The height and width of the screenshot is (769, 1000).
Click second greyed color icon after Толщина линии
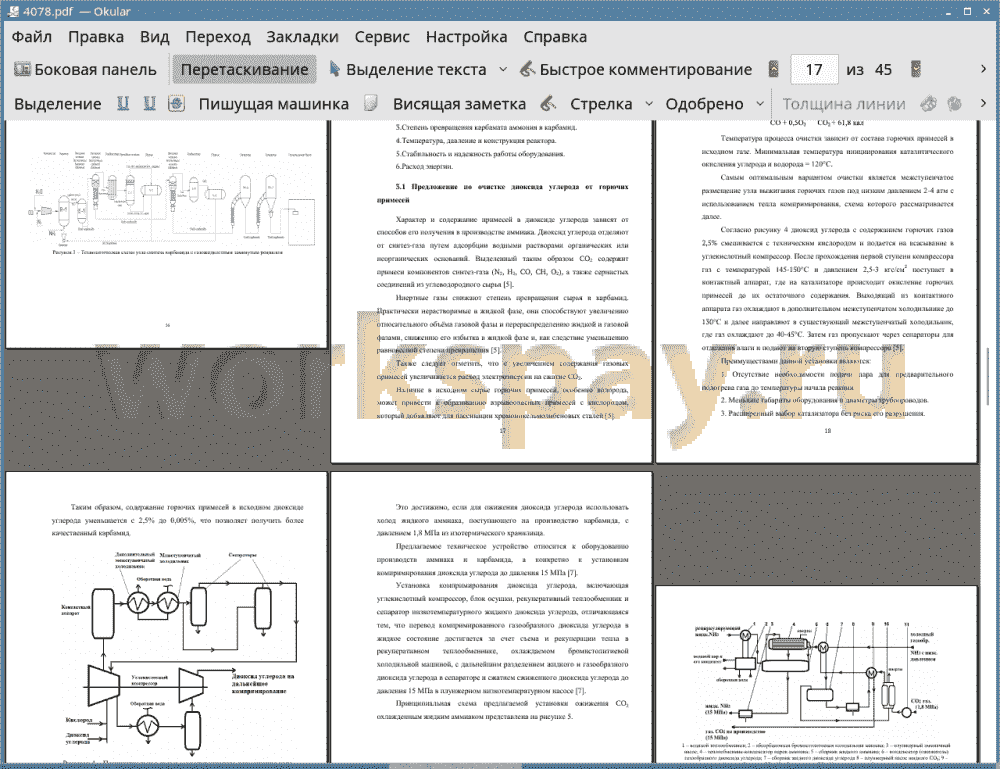point(955,104)
